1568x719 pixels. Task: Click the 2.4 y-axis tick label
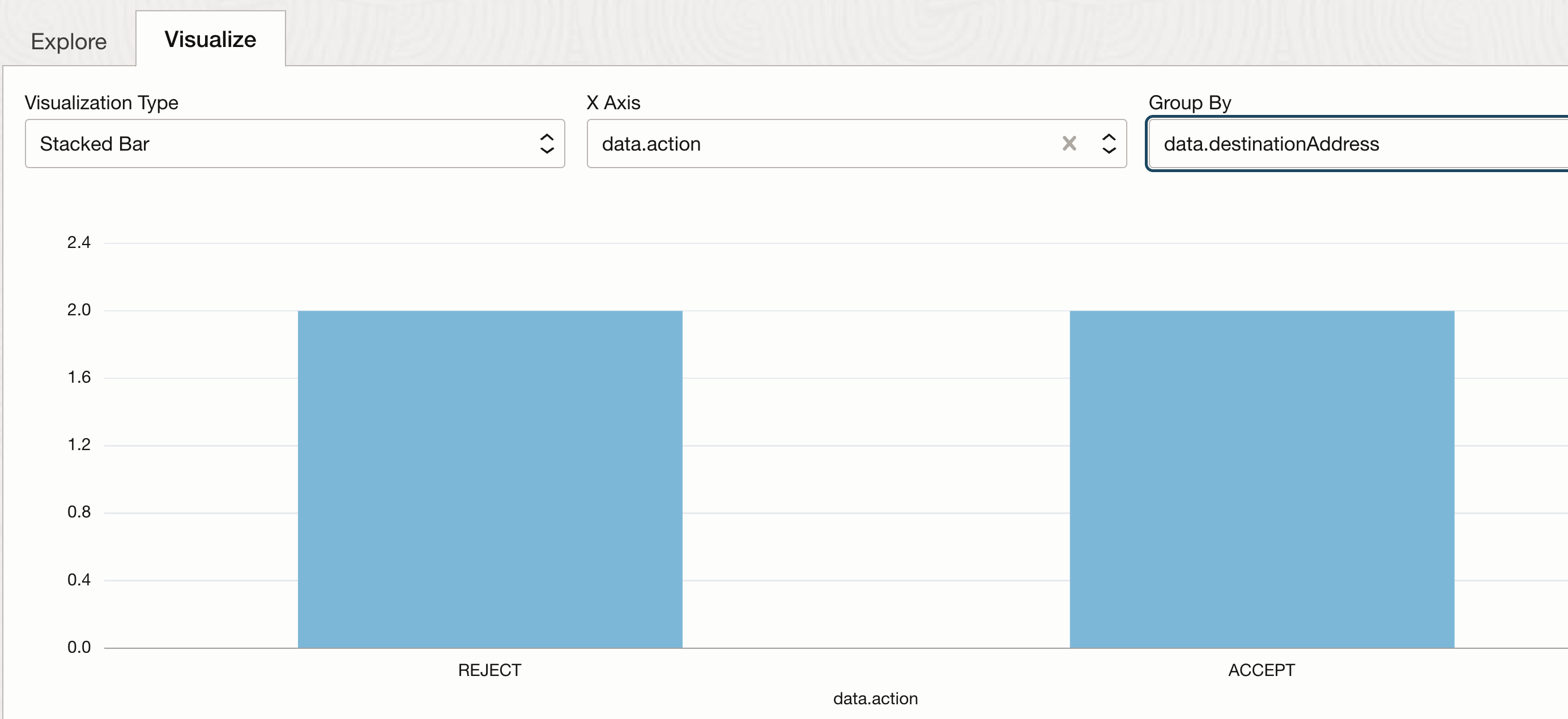click(79, 243)
